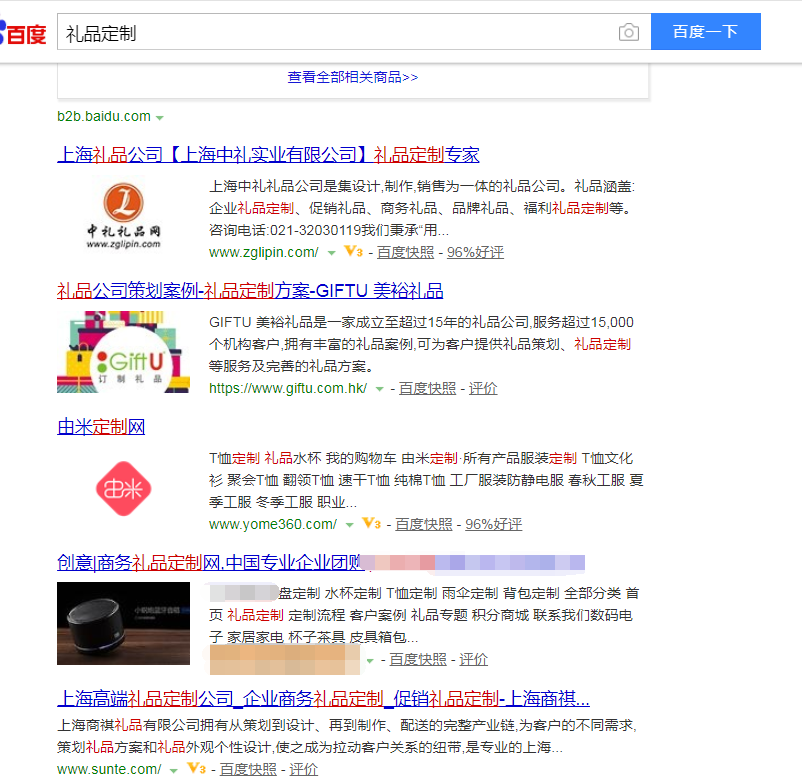Click the 百度一下 search button

click(706, 32)
